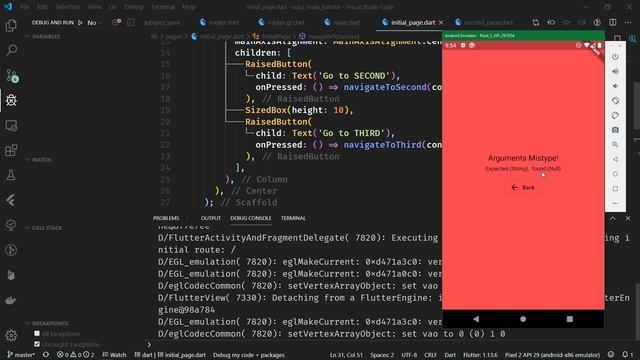The width and height of the screenshot is (640, 360).
Task: Close the initial_page.dart tab
Action: pyautogui.click(x=441, y=22)
